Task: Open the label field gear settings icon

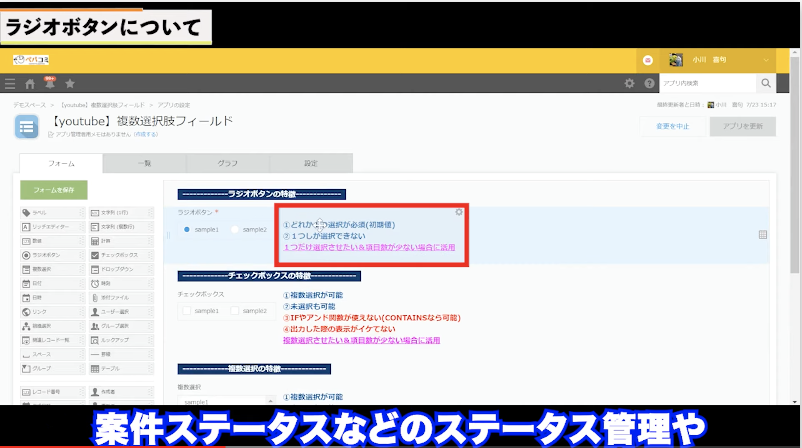Action: click(x=459, y=212)
